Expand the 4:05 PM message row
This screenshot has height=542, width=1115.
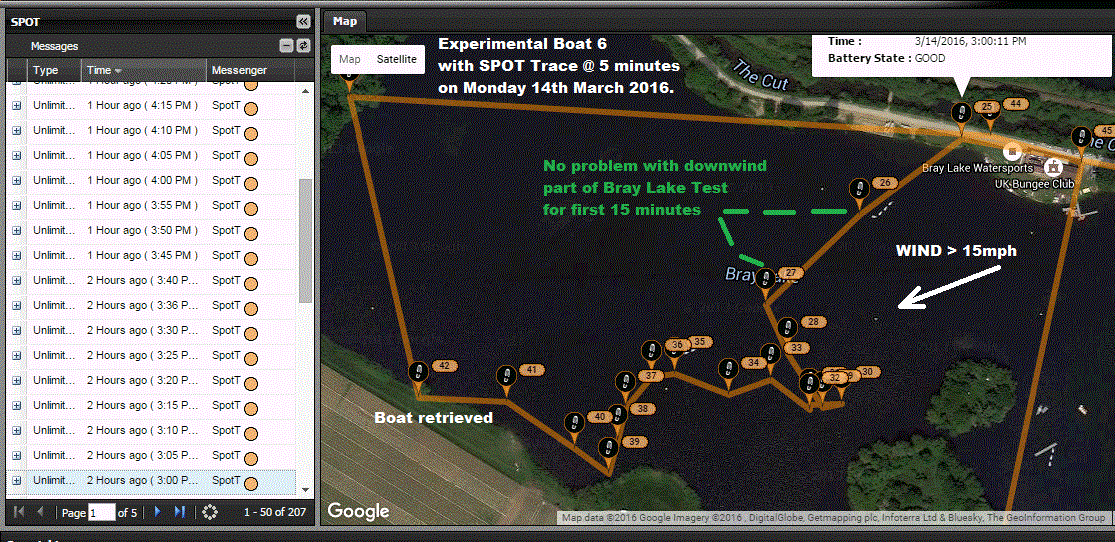pos(16,155)
